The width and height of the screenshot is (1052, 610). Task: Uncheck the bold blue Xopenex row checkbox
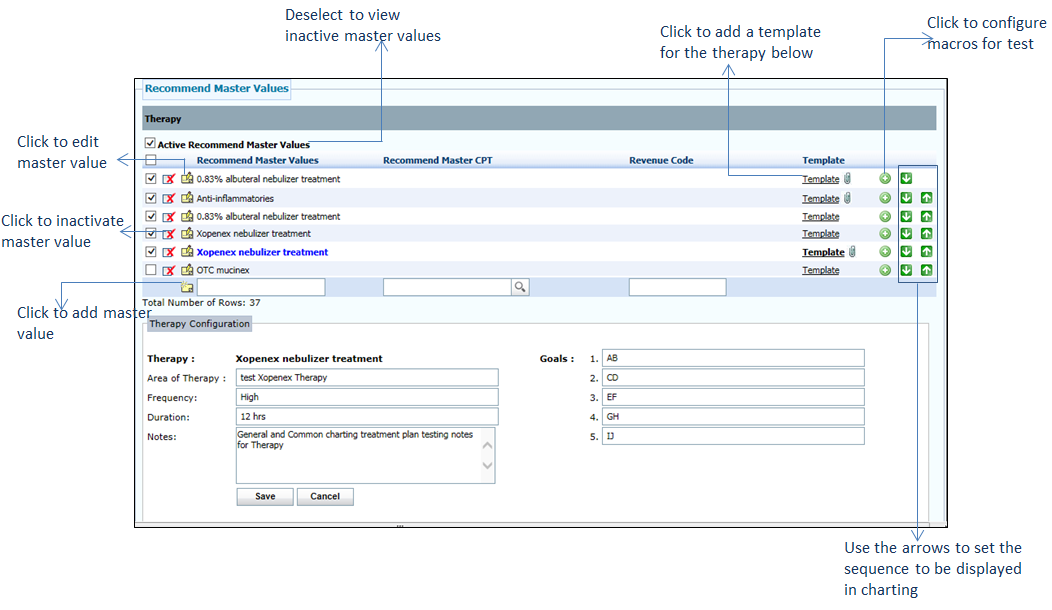click(x=151, y=252)
